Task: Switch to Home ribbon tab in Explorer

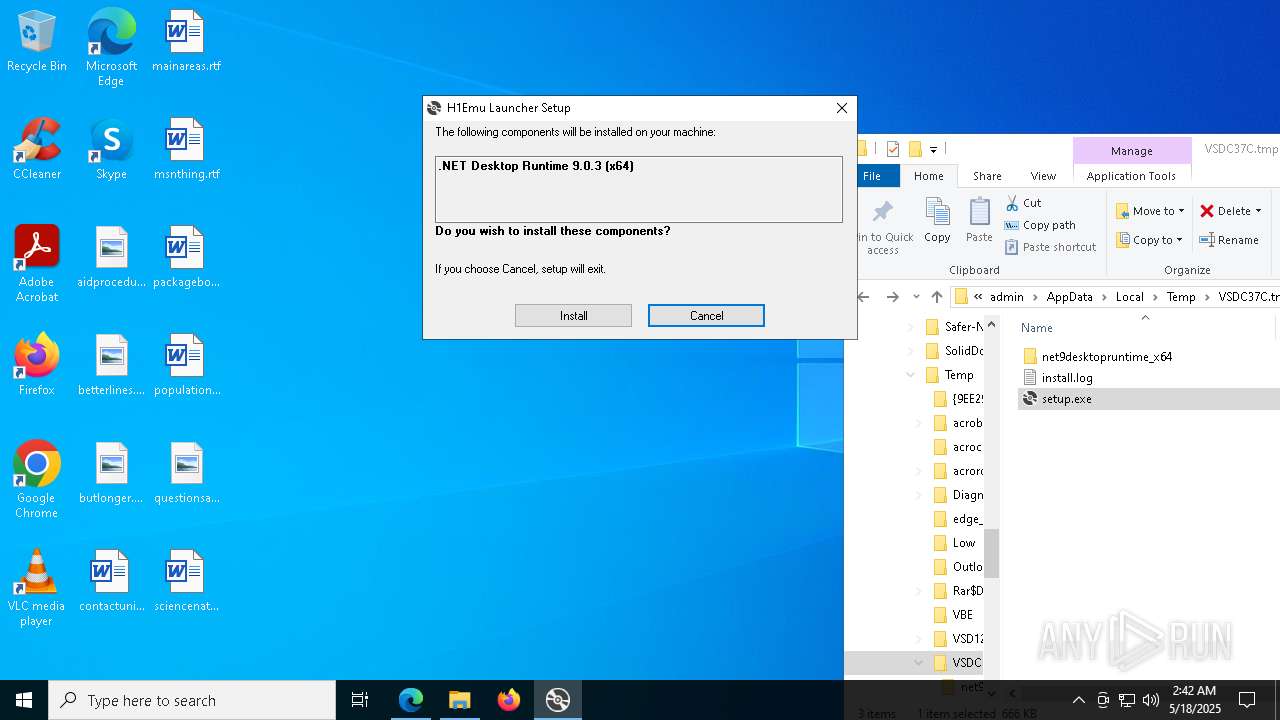Action: click(928, 176)
